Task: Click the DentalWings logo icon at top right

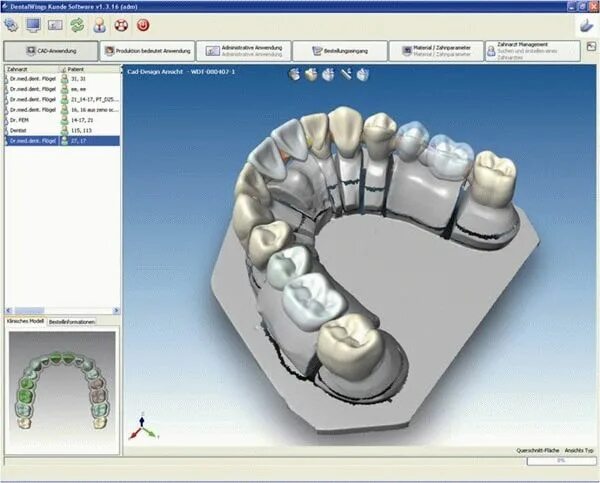Action: tap(586, 26)
